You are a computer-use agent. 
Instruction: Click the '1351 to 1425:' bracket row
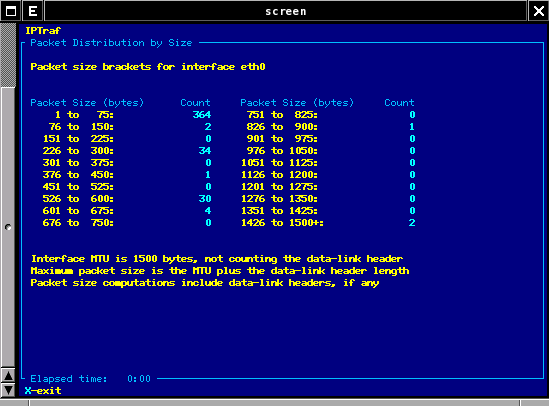pyautogui.click(x=279, y=211)
